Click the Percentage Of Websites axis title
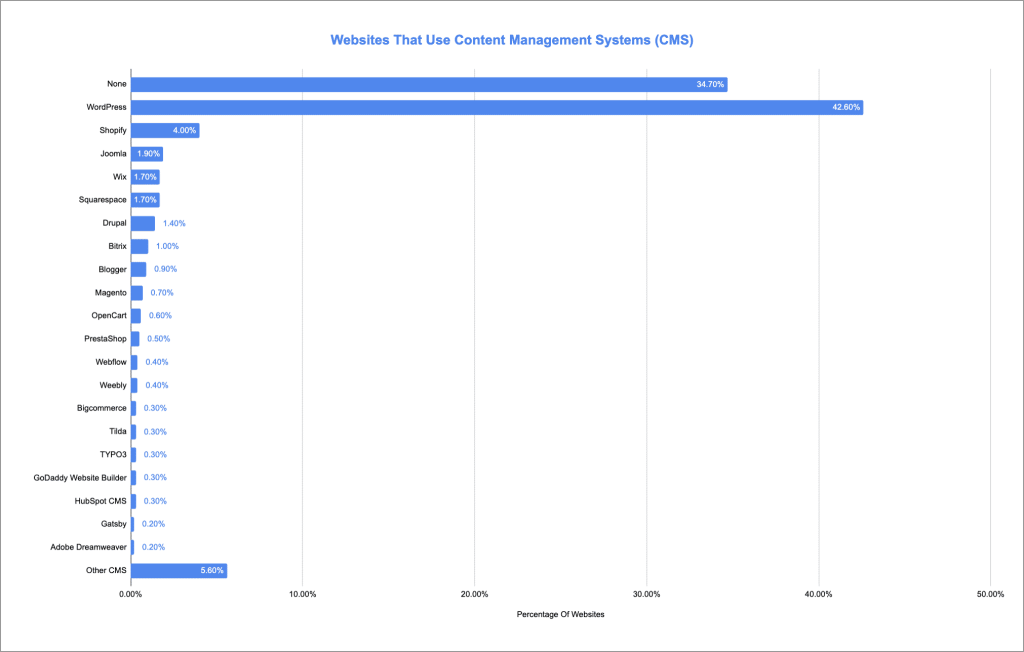This screenshot has width=1024, height=652. (560, 615)
